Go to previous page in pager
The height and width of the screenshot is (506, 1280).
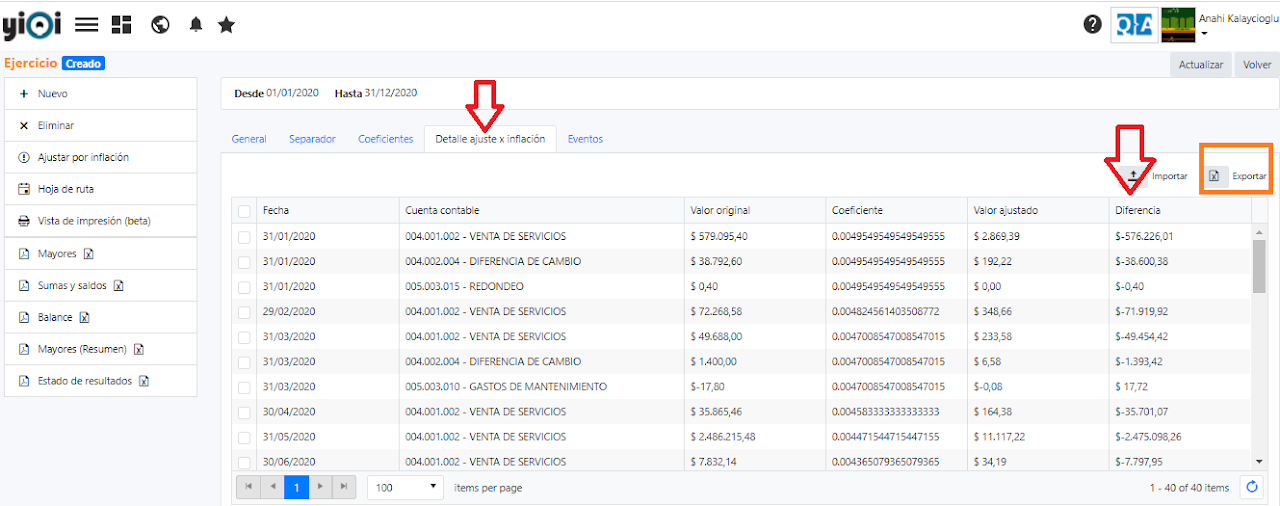[x=272, y=487]
